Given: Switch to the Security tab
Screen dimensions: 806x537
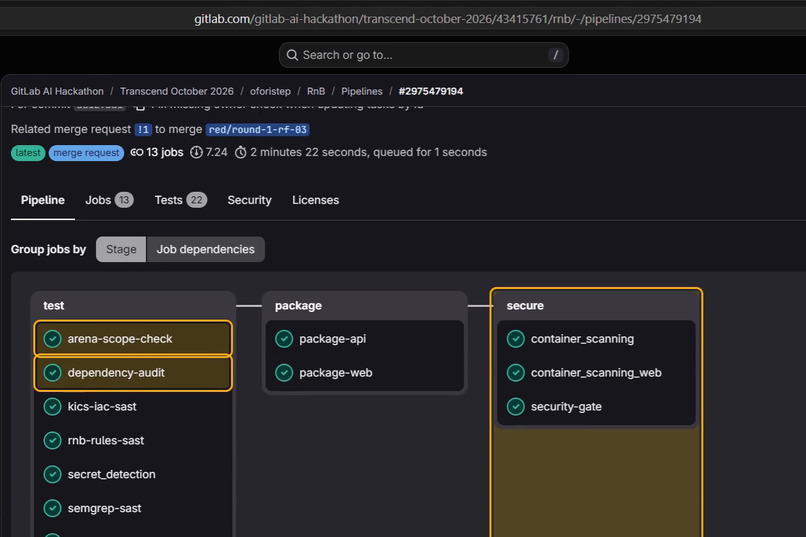Looking at the screenshot, I should tap(249, 200).
